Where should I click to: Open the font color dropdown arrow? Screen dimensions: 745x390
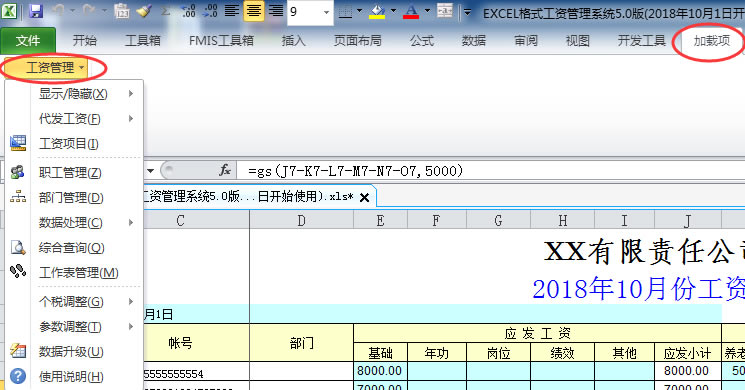coord(427,10)
